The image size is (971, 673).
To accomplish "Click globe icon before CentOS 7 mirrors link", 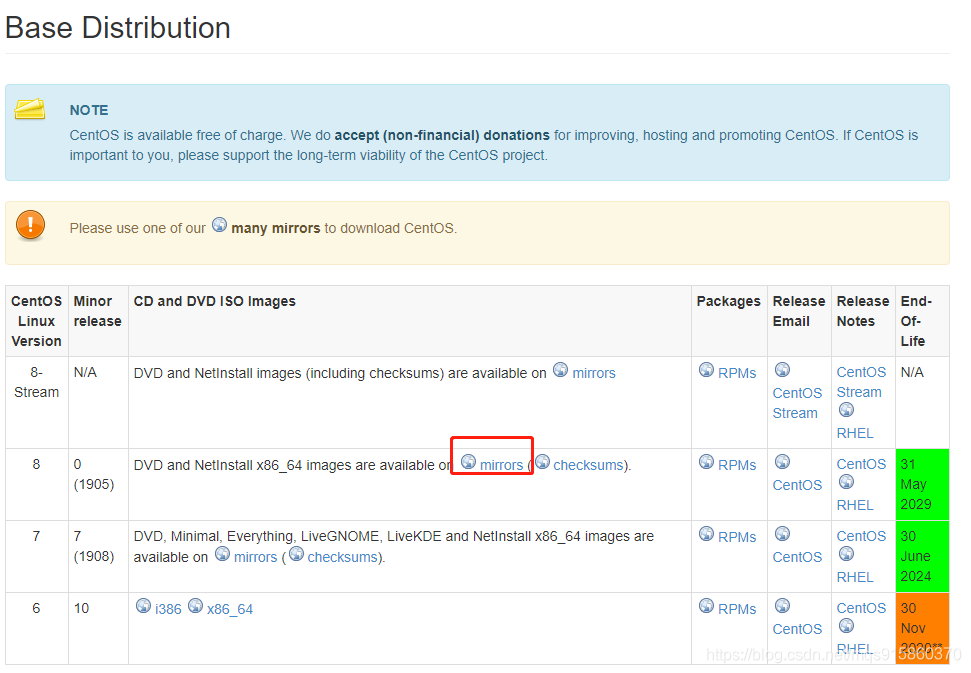I will (222, 554).
